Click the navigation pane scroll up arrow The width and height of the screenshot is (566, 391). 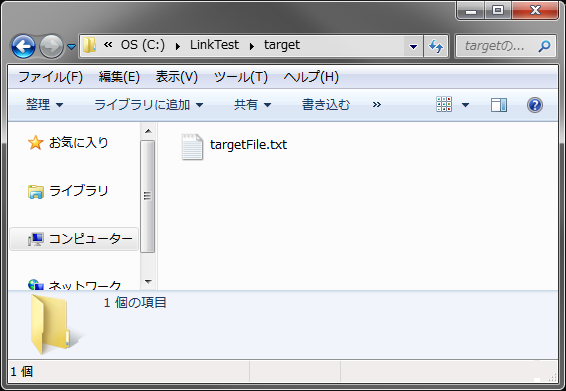pyautogui.click(x=148, y=131)
